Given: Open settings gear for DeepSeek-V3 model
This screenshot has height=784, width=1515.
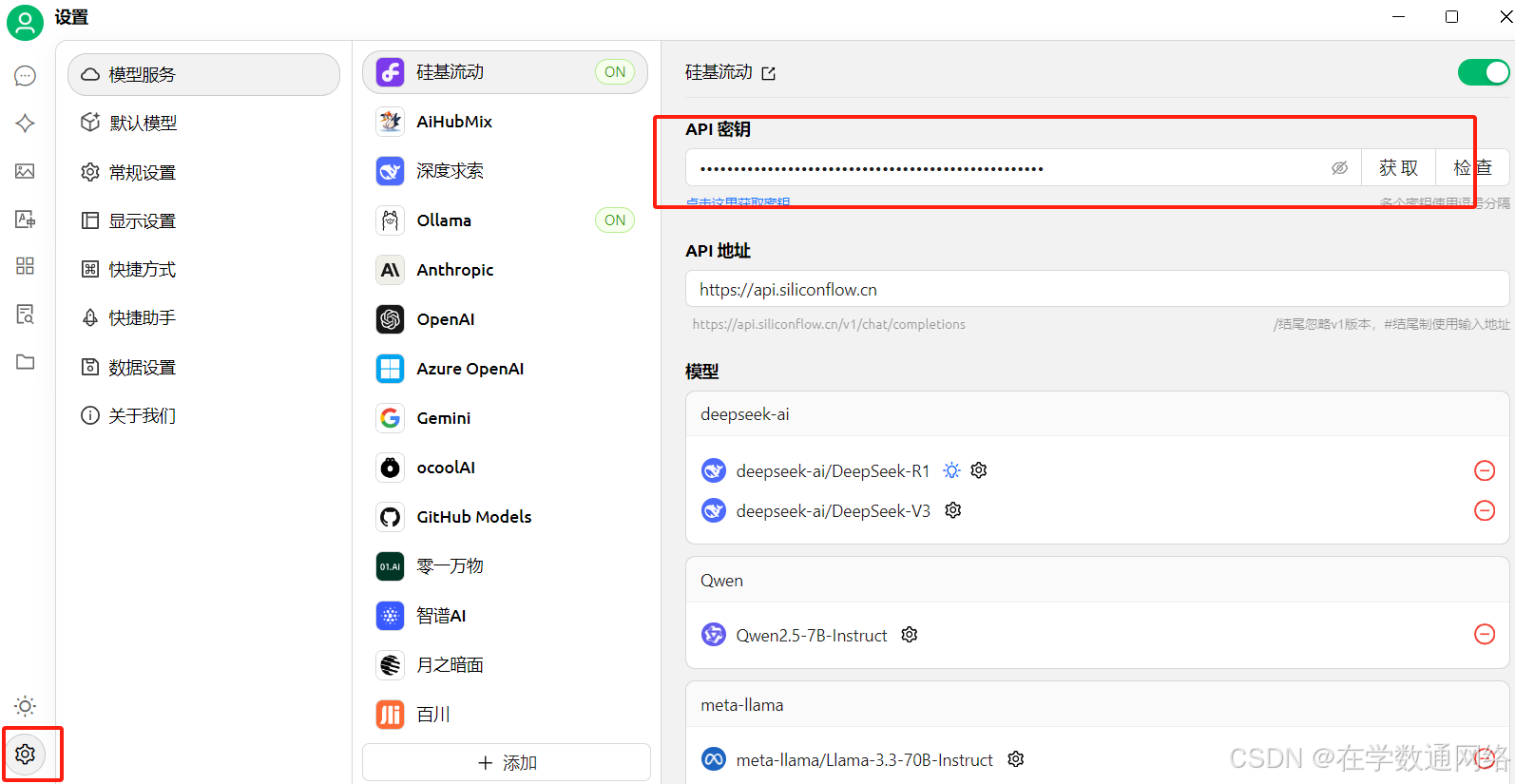Looking at the screenshot, I should (953, 510).
